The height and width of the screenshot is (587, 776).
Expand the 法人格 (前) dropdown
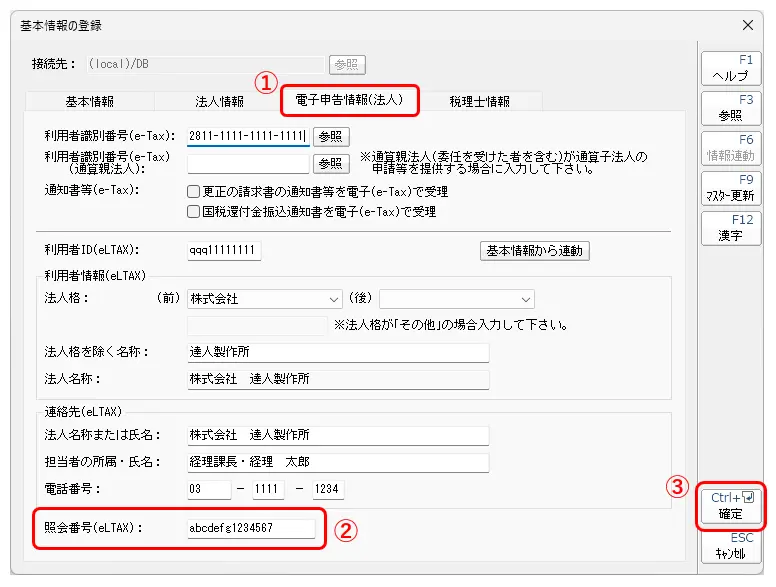point(265,299)
